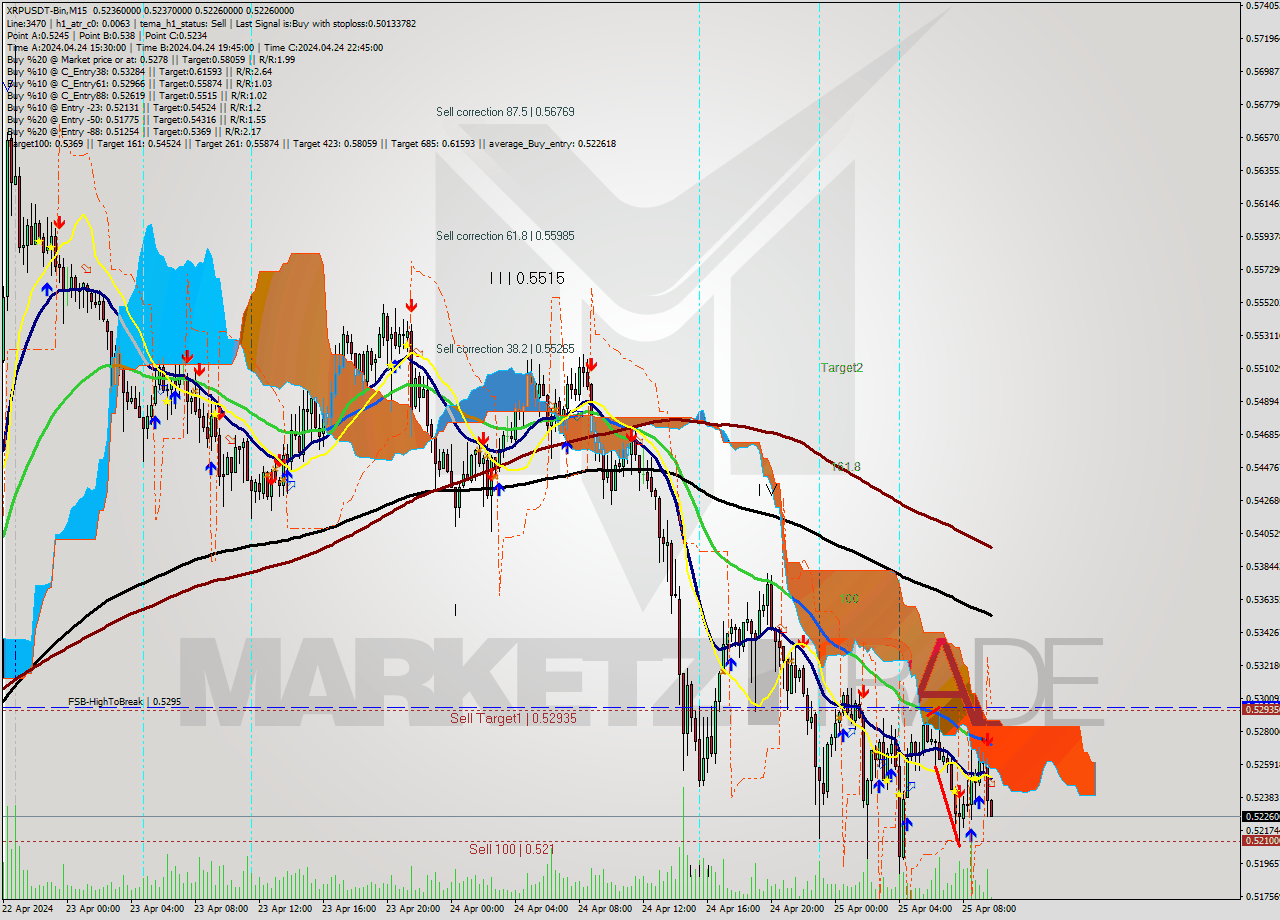Click the 0.51756 price axis label
The image size is (1280, 920).
tap(1262, 896)
